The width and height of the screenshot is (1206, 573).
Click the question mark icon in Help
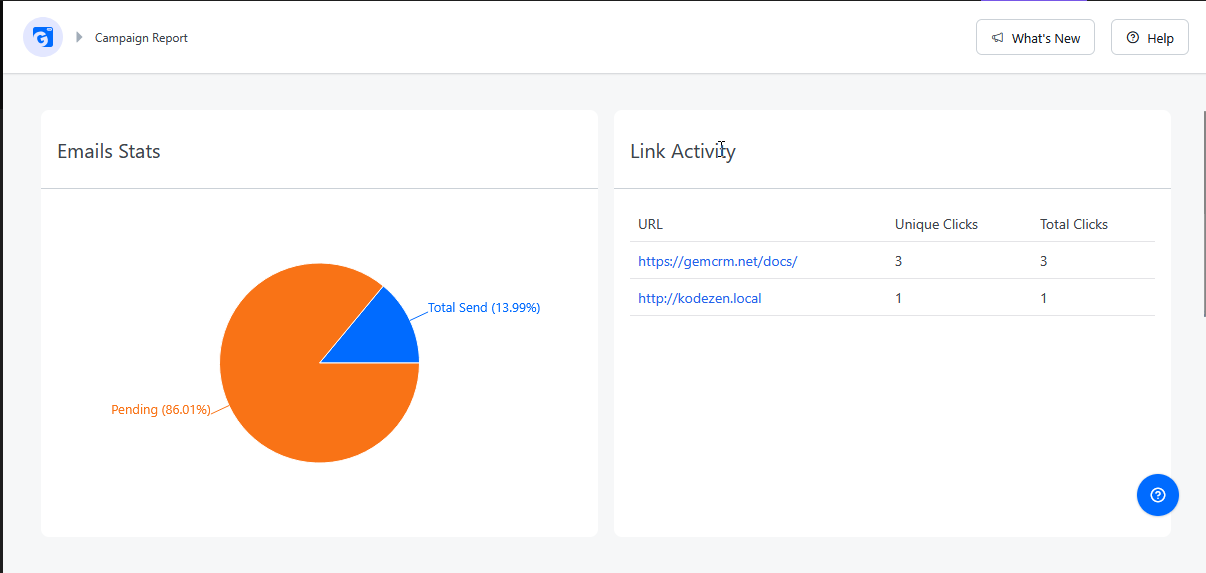tap(1132, 38)
